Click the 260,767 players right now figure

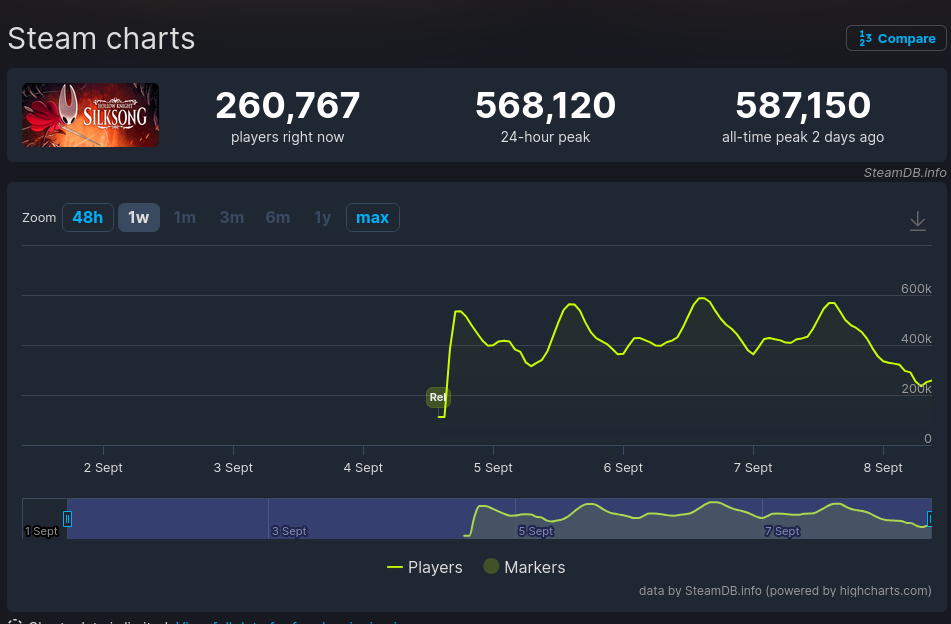pos(287,105)
